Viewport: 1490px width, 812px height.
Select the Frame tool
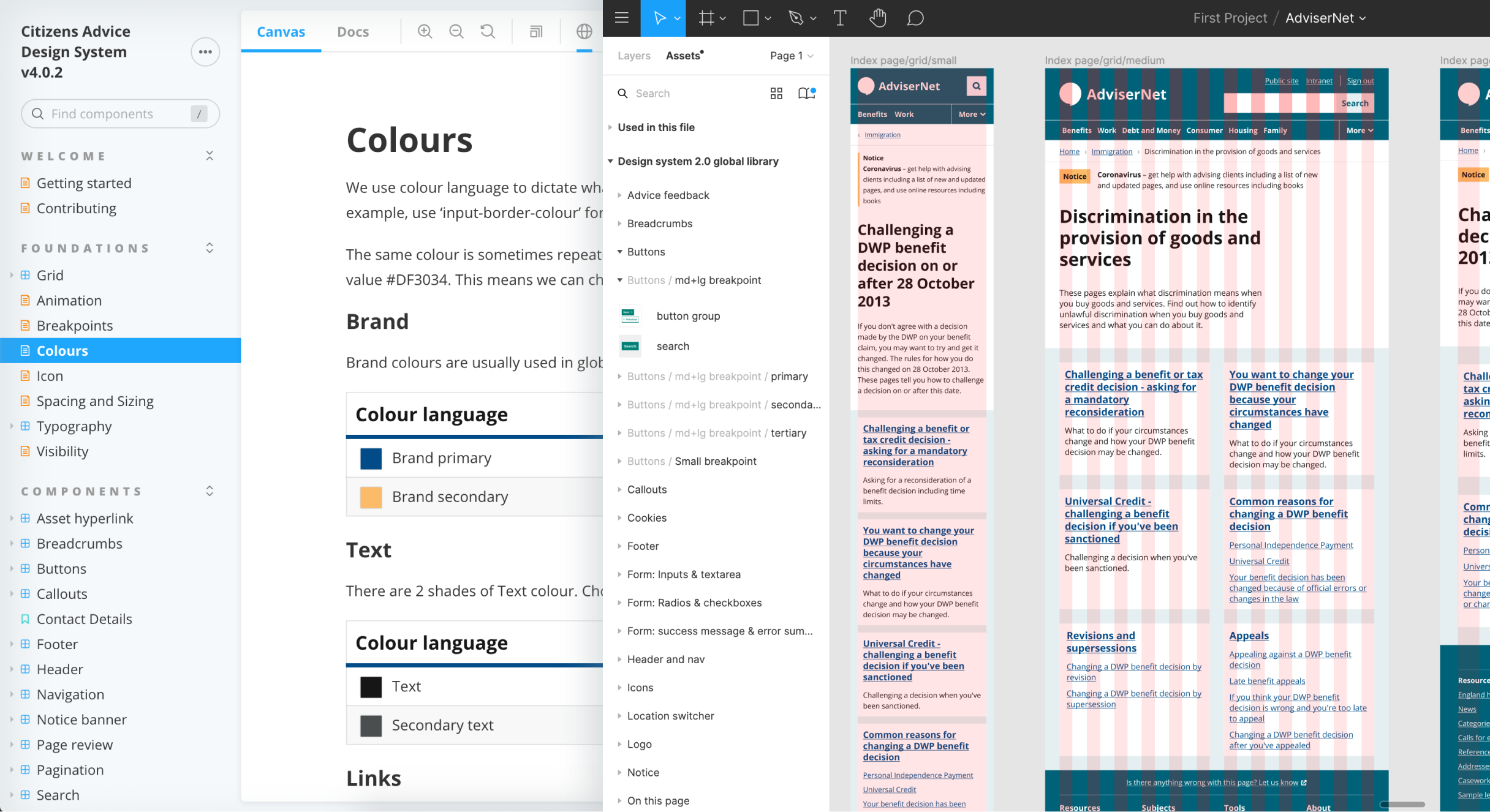[x=706, y=18]
